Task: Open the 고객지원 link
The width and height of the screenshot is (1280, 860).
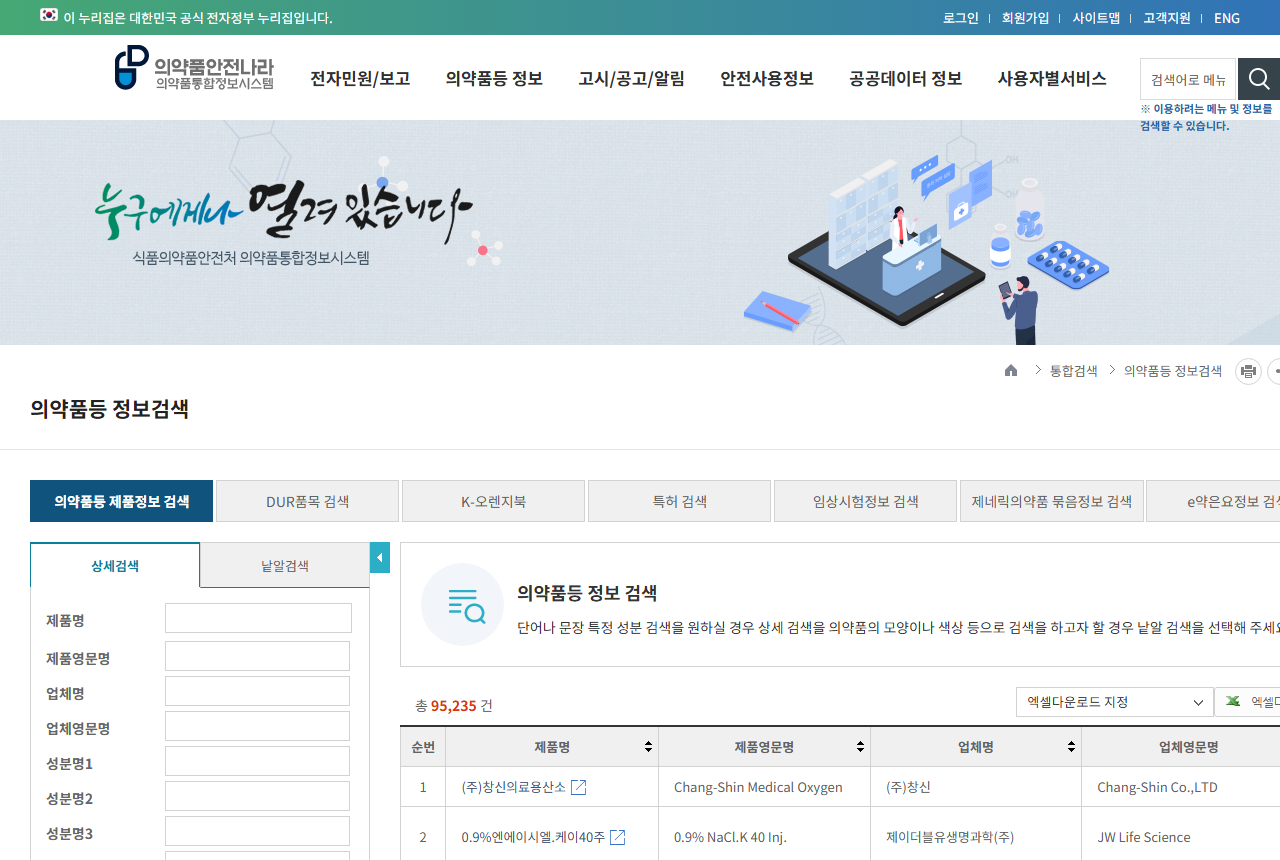Action: (x=1167, y=18)
